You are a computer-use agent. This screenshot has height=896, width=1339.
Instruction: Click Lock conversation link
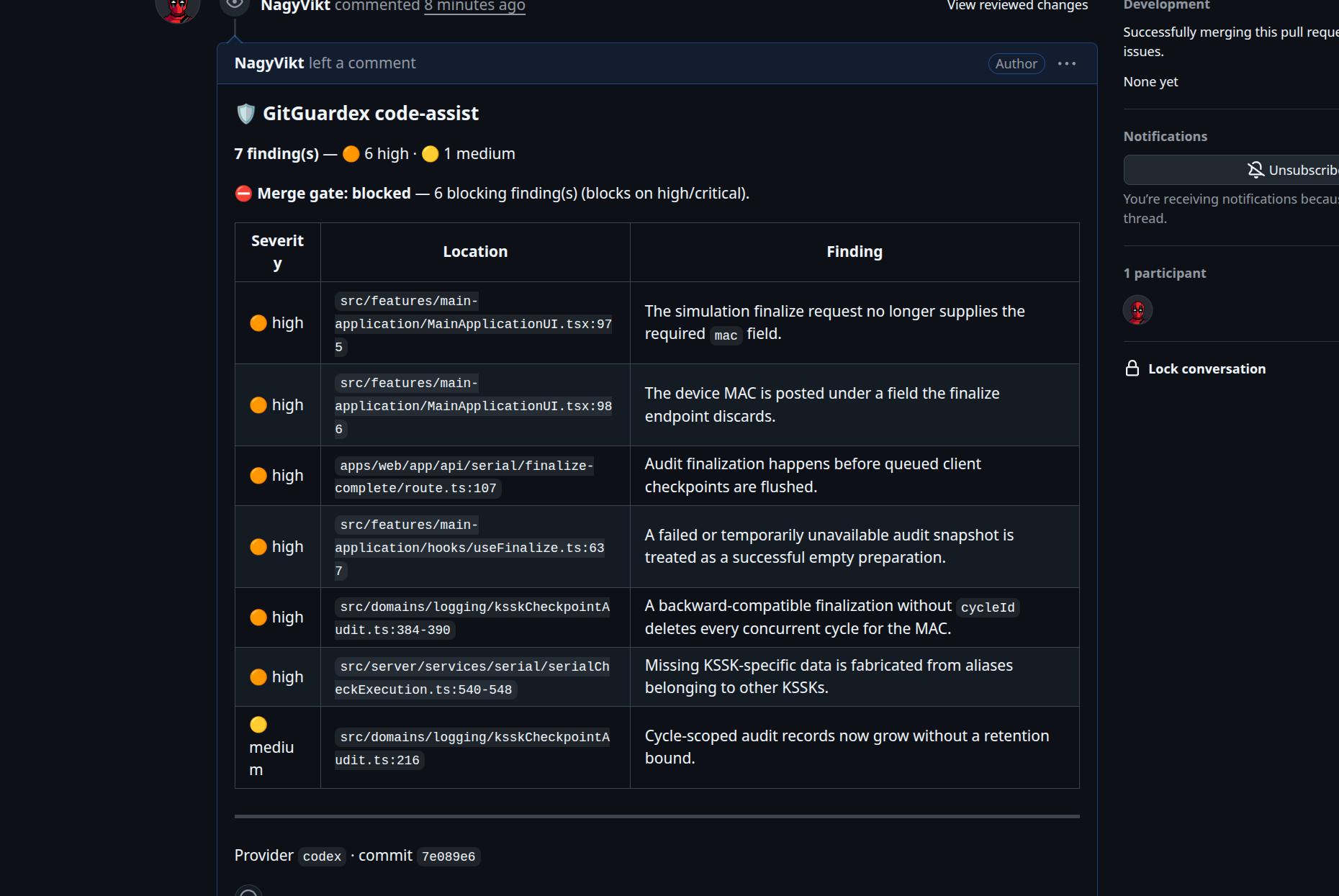1207,368
